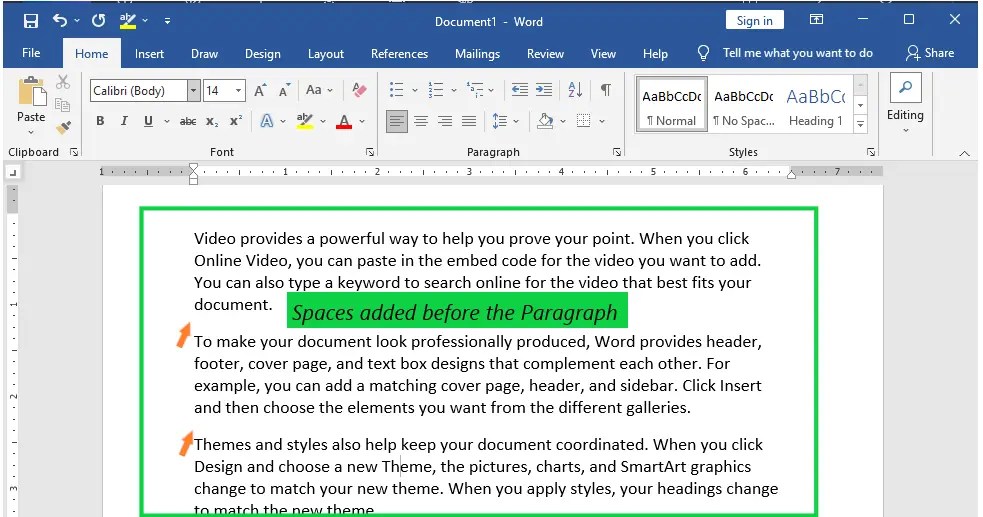The height and width of the screenshot is (517, 983).
Task: Toggle italic formatting
Action: tap(124, 121)
